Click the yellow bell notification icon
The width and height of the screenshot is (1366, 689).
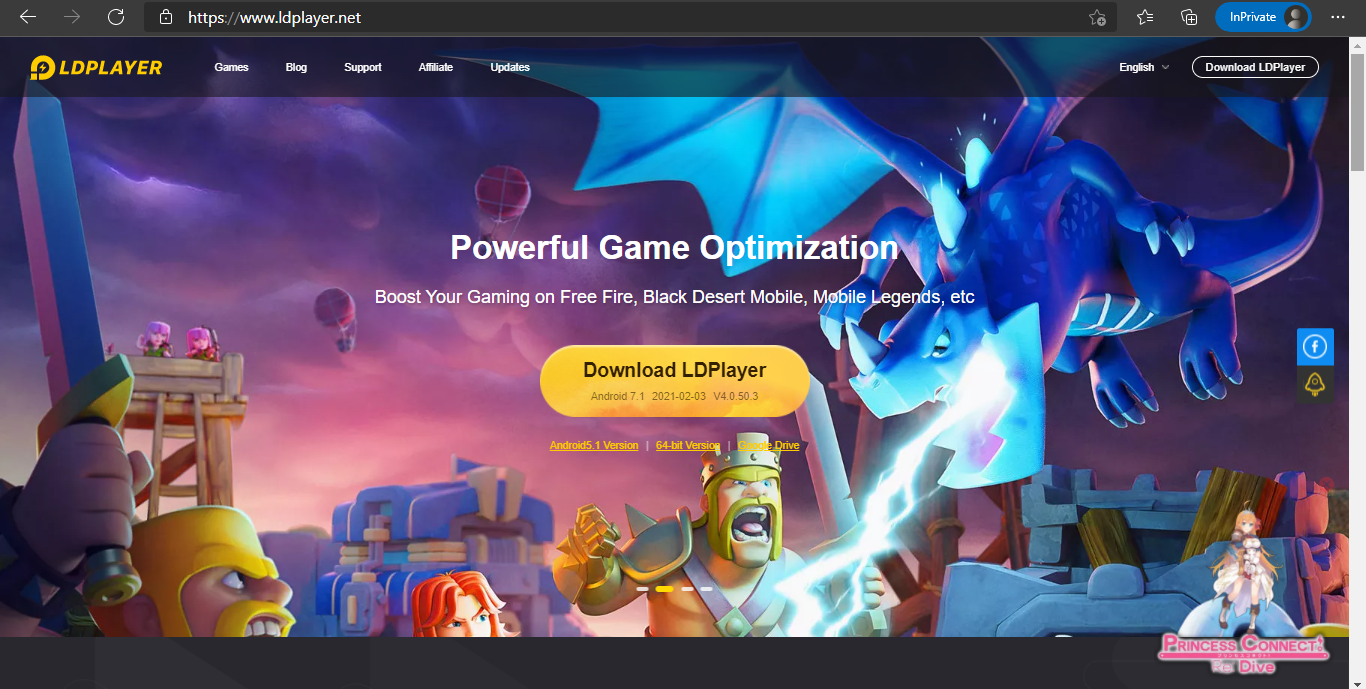coord(1315,383)
